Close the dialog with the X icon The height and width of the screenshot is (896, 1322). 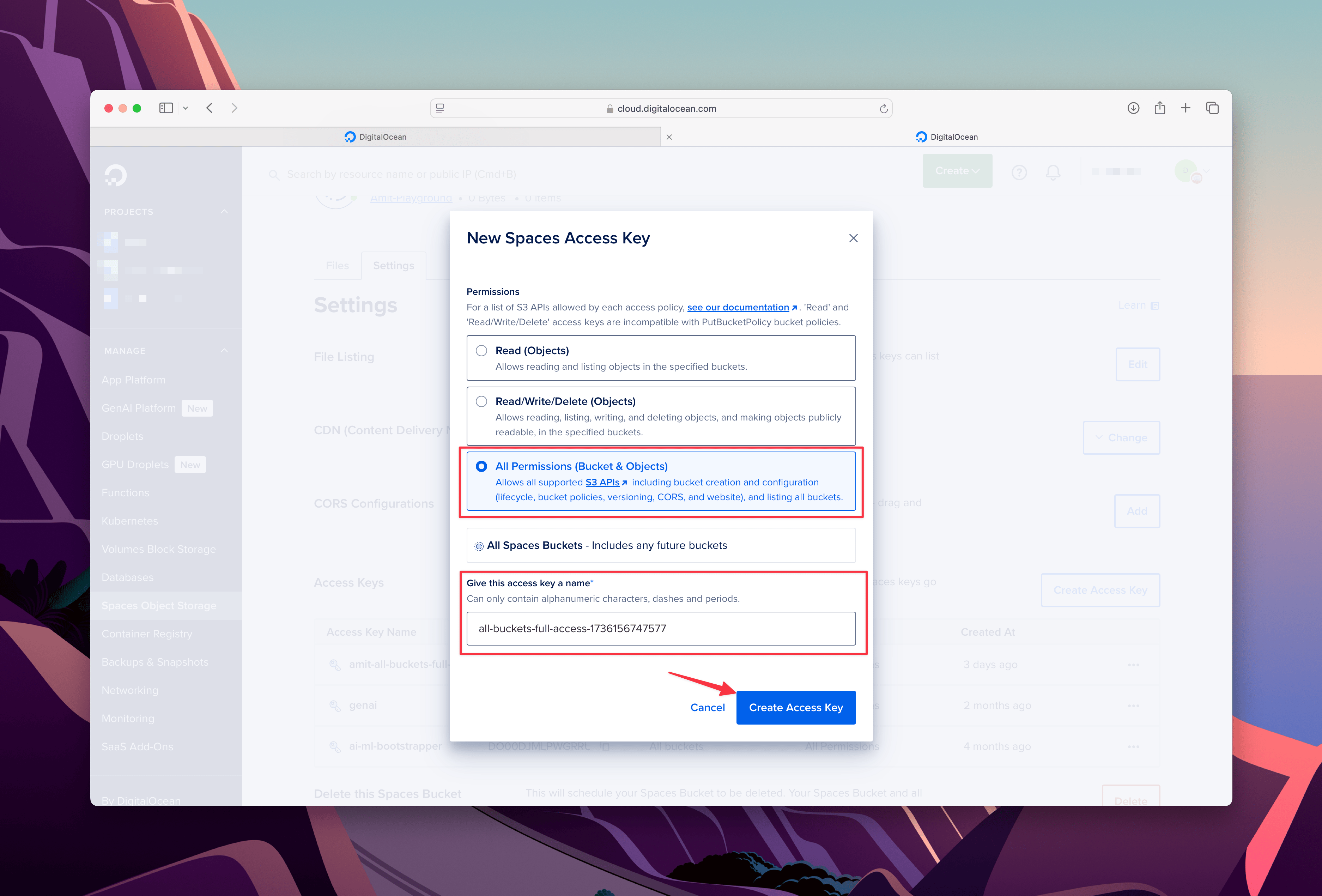pyautogui.click(x=853, y=238)
